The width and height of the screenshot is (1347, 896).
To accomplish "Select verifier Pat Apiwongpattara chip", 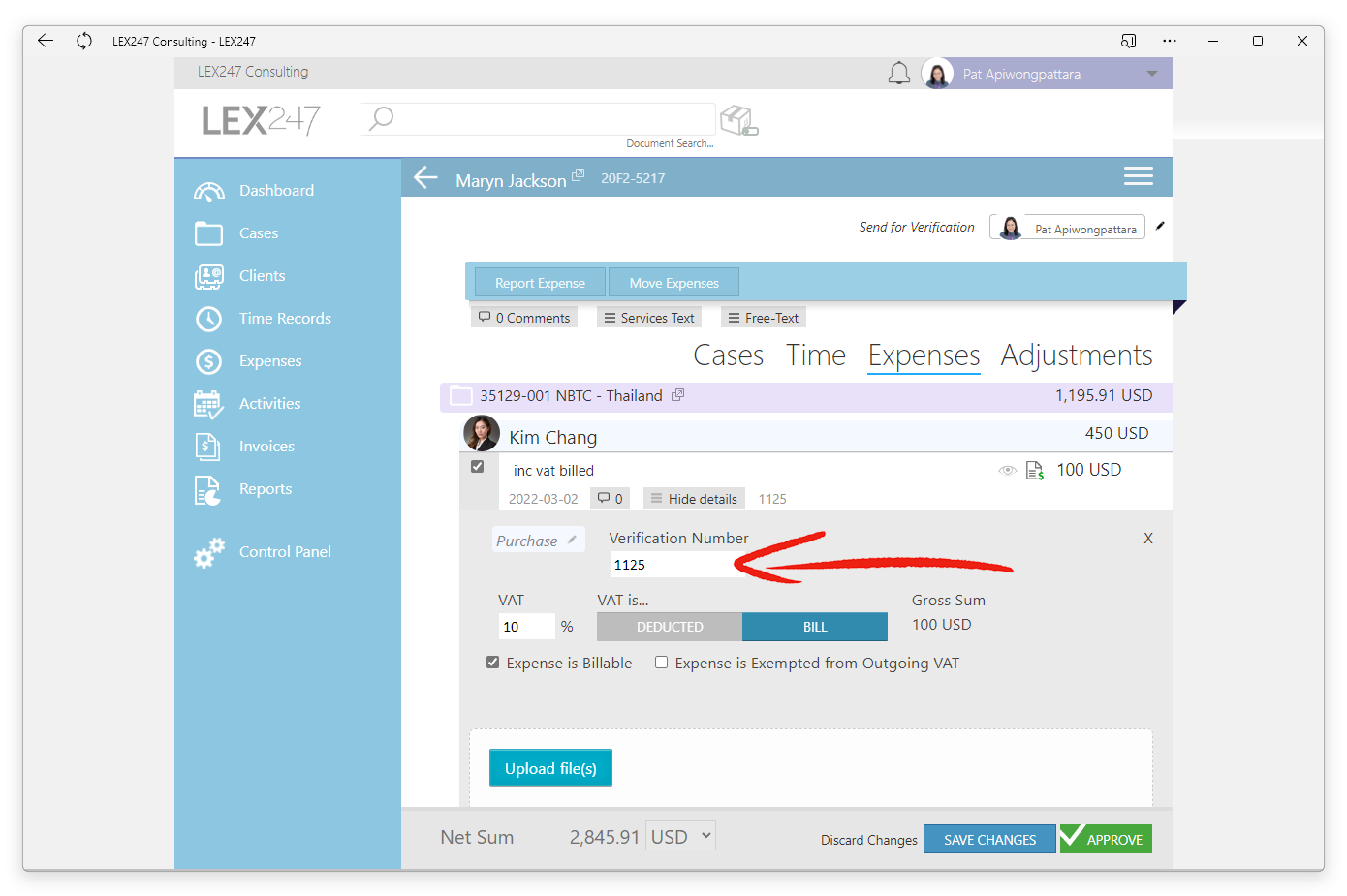I will [1067, 228].
